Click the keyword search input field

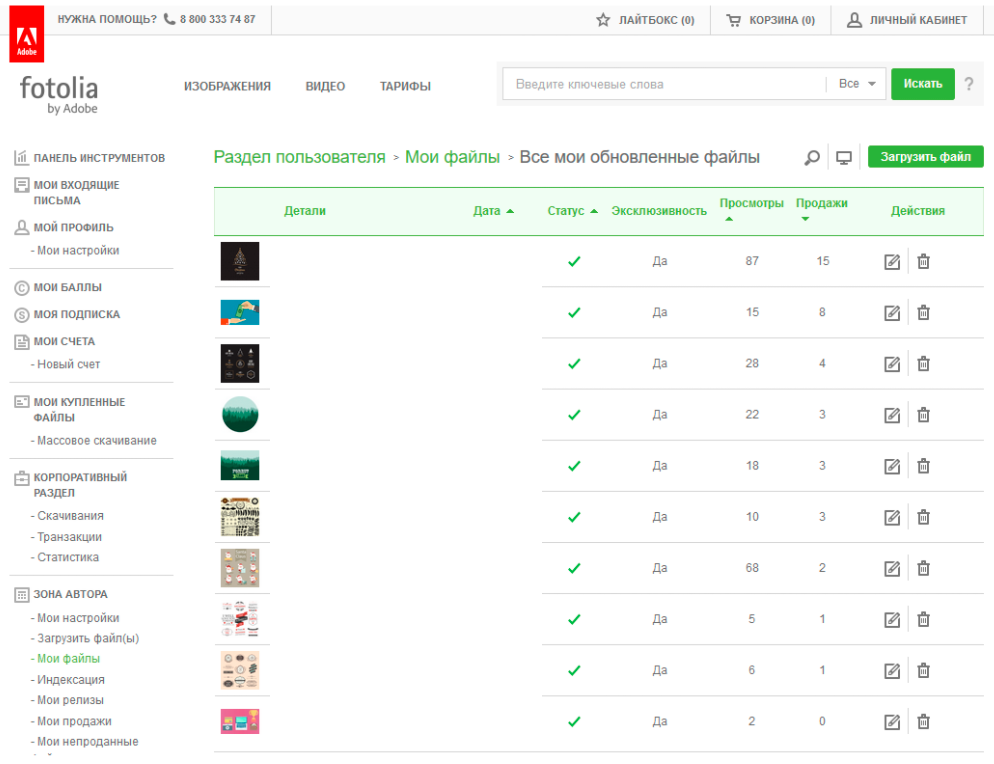[x=665, y=85]
